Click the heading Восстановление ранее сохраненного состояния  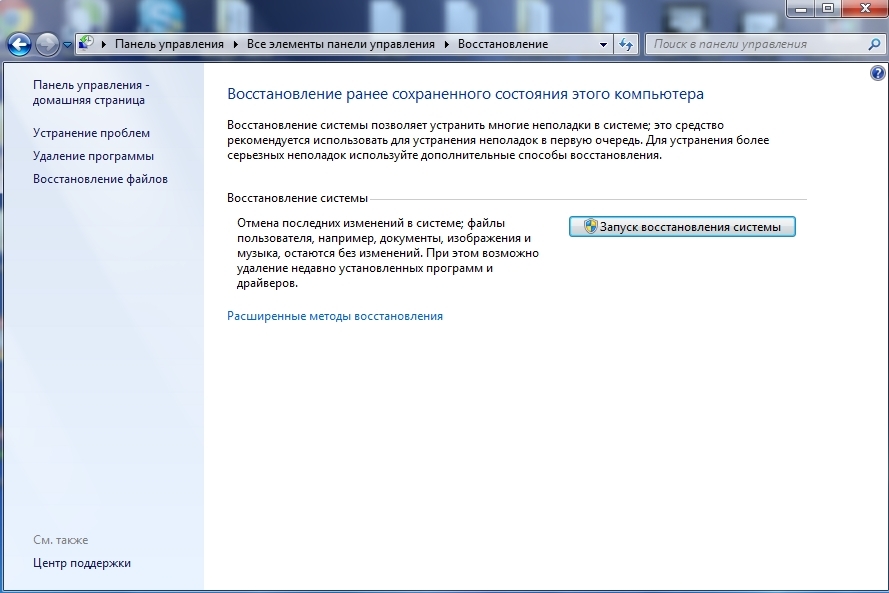point(465,94)
